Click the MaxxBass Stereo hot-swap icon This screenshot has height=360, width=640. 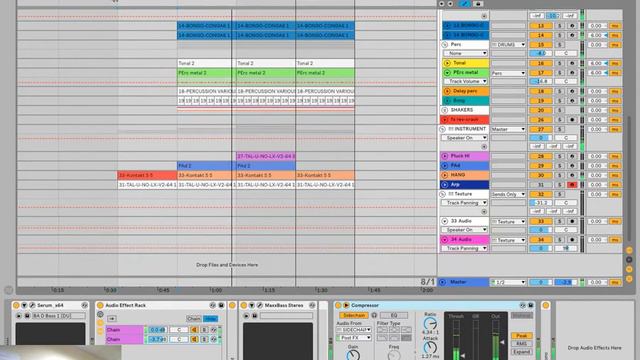tap(312, 305)
